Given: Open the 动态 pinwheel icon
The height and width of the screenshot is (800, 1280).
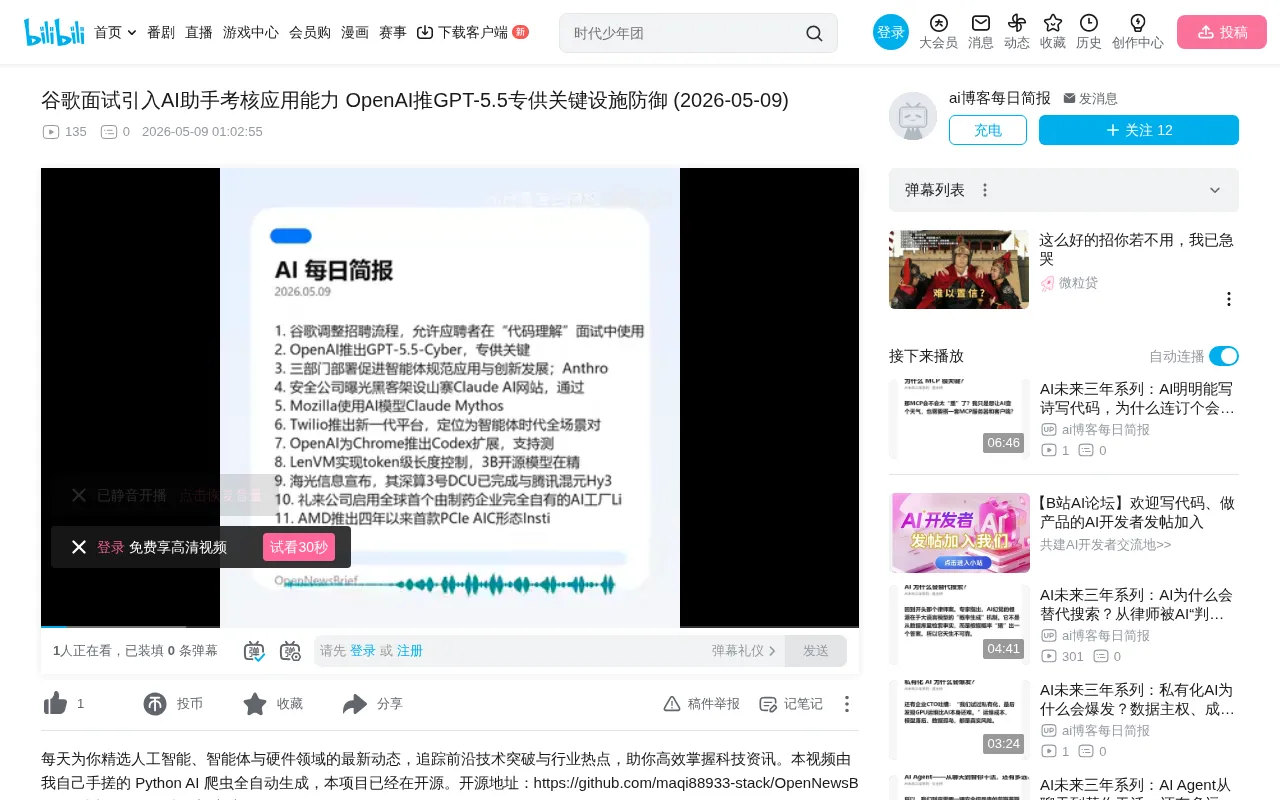Looking at the screenshot, I should click(x=1017, y=23).
